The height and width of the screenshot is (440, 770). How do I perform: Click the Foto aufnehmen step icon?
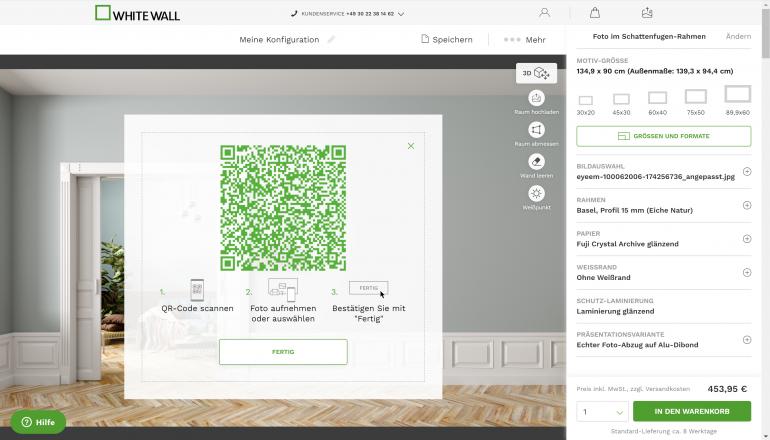[283, 290]
